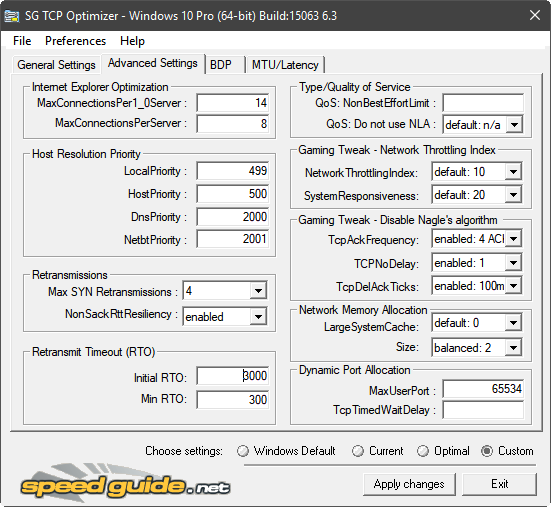Viewport: 551px width, 507px height.
Task: Click the MaxConnectionsPer1_0Server input field
Action: click(233, 103)
